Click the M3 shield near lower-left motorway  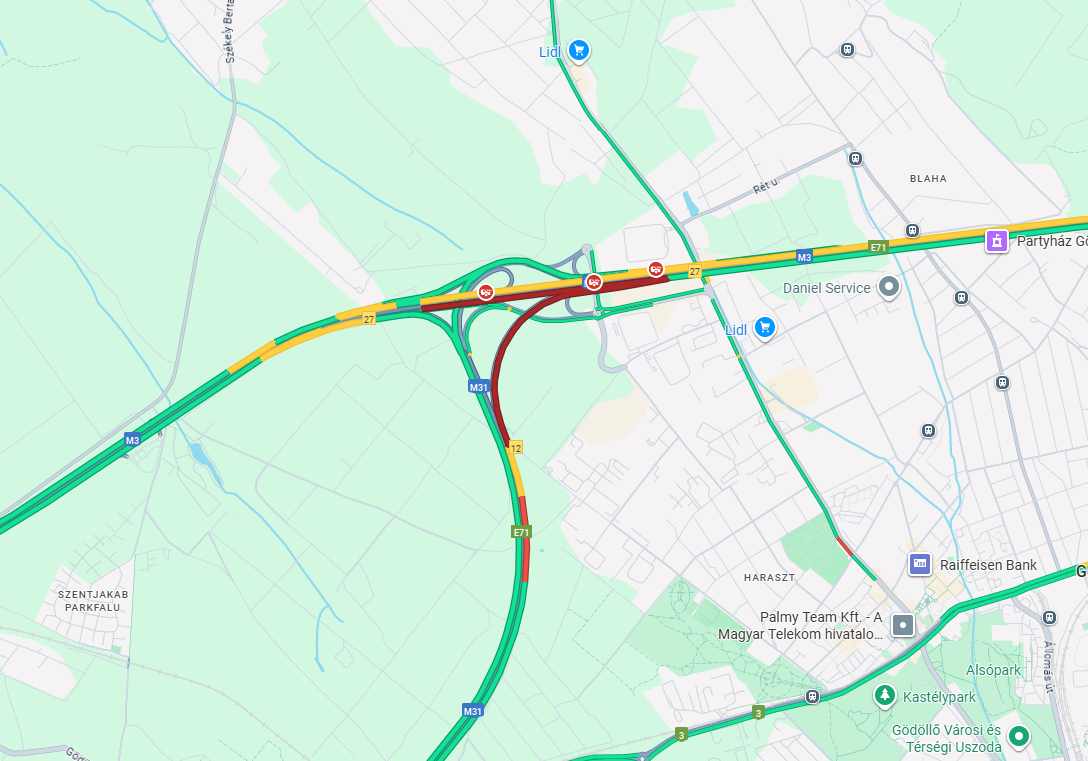[x=133, y=439]
